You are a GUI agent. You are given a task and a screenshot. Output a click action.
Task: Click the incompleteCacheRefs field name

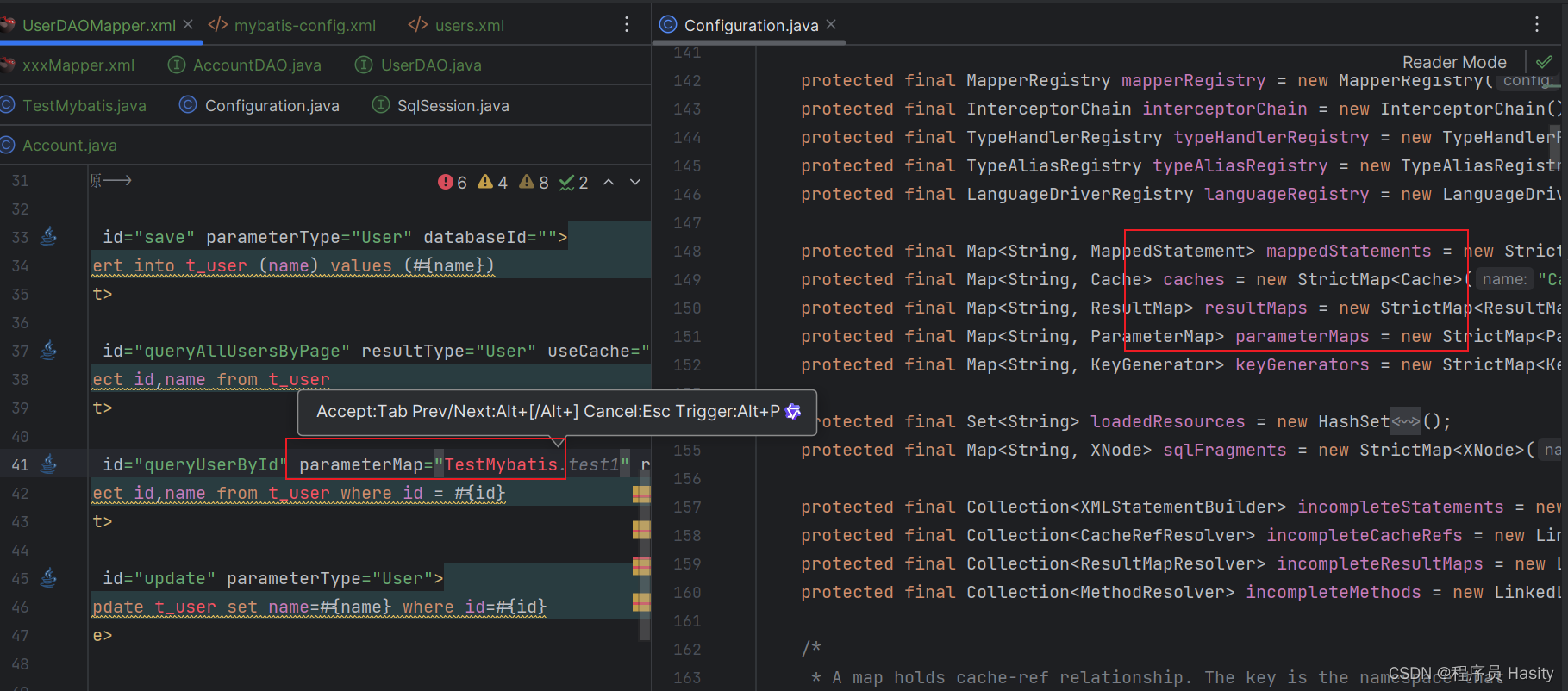[x=1364, y=536]
